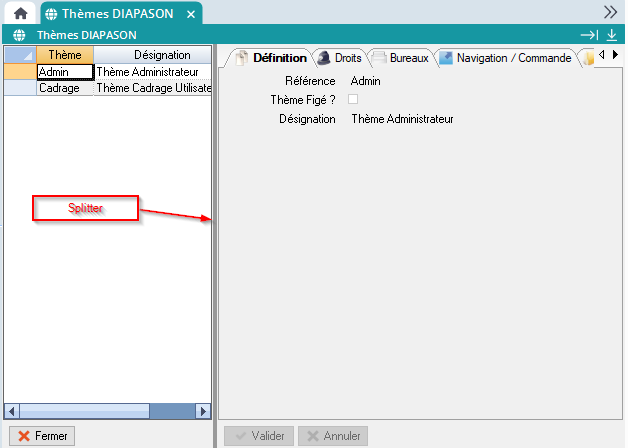
Task: Open the Droits tab
Action: point(339,58)
